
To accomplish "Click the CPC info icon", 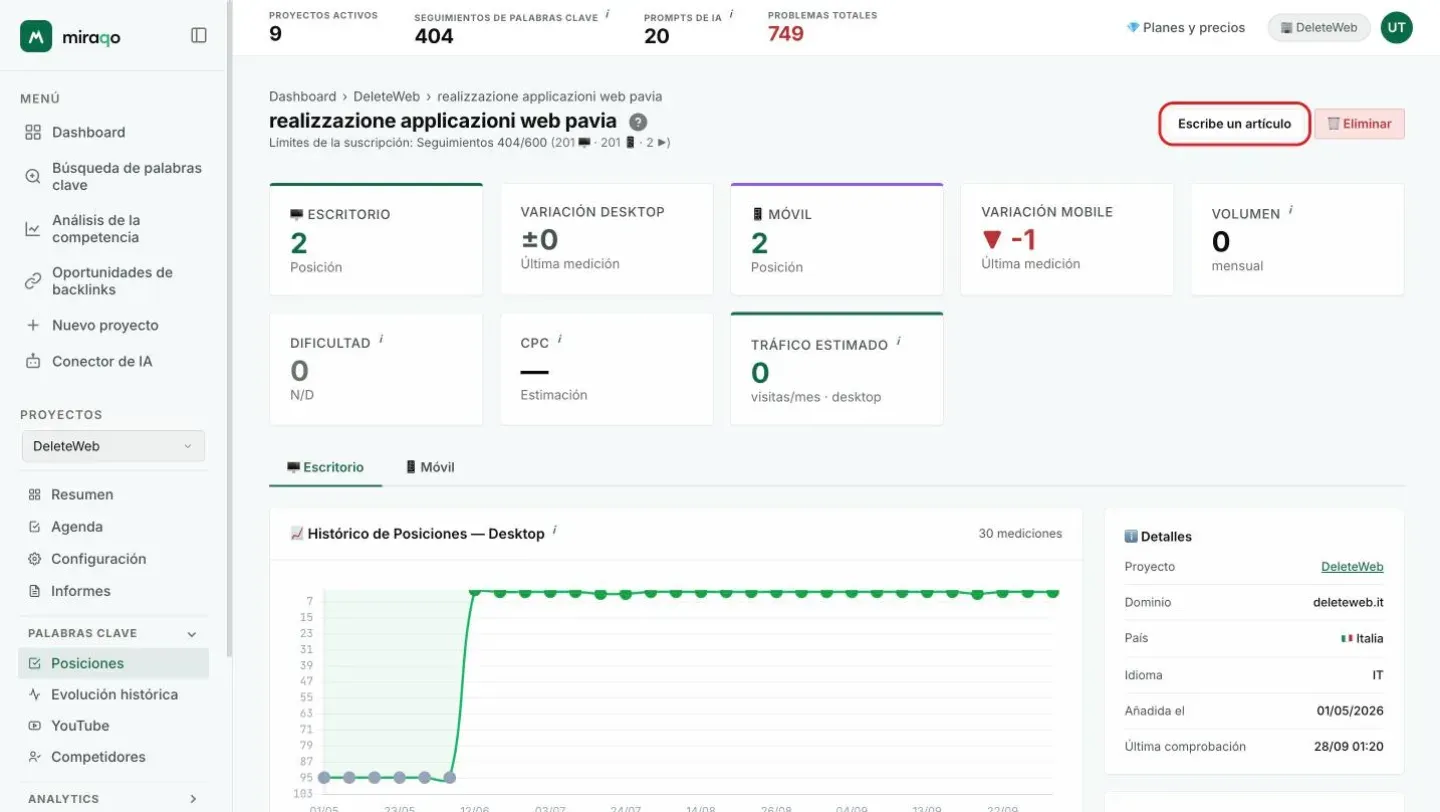I will (560, 339).
